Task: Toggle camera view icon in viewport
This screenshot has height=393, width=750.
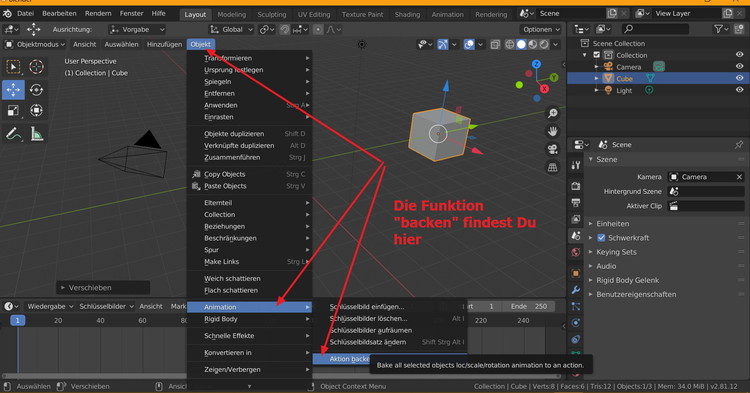Action: point(552,149)
